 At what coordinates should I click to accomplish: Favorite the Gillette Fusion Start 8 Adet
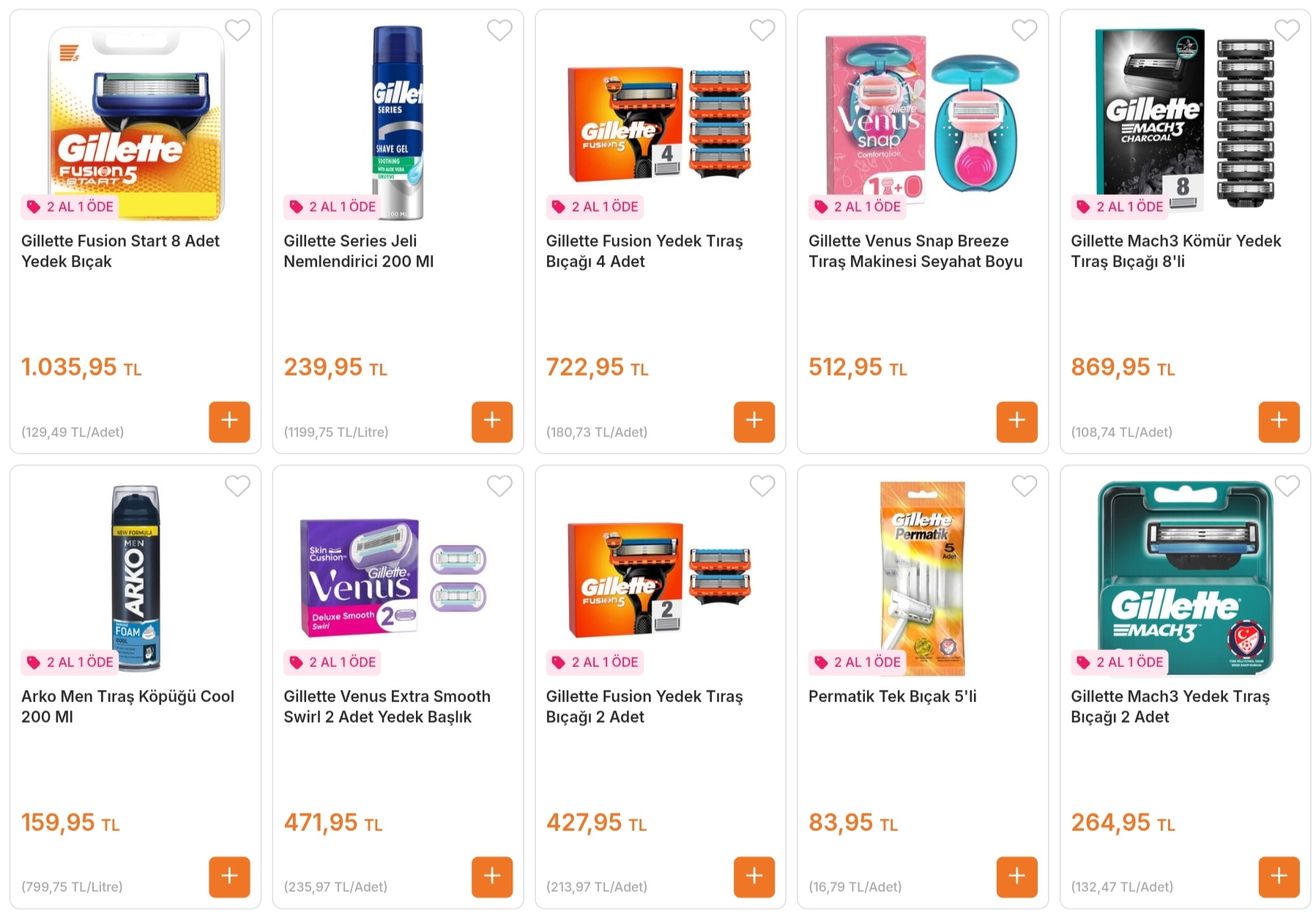click(237, 31)
